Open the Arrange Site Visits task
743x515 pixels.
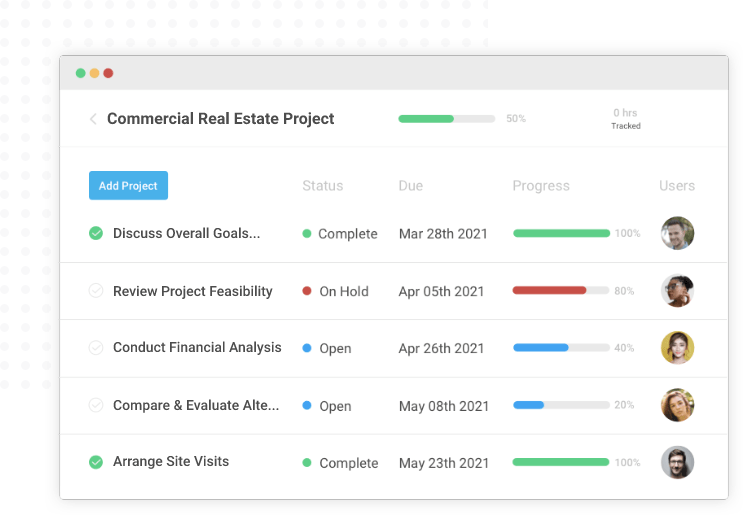point(171,461)
